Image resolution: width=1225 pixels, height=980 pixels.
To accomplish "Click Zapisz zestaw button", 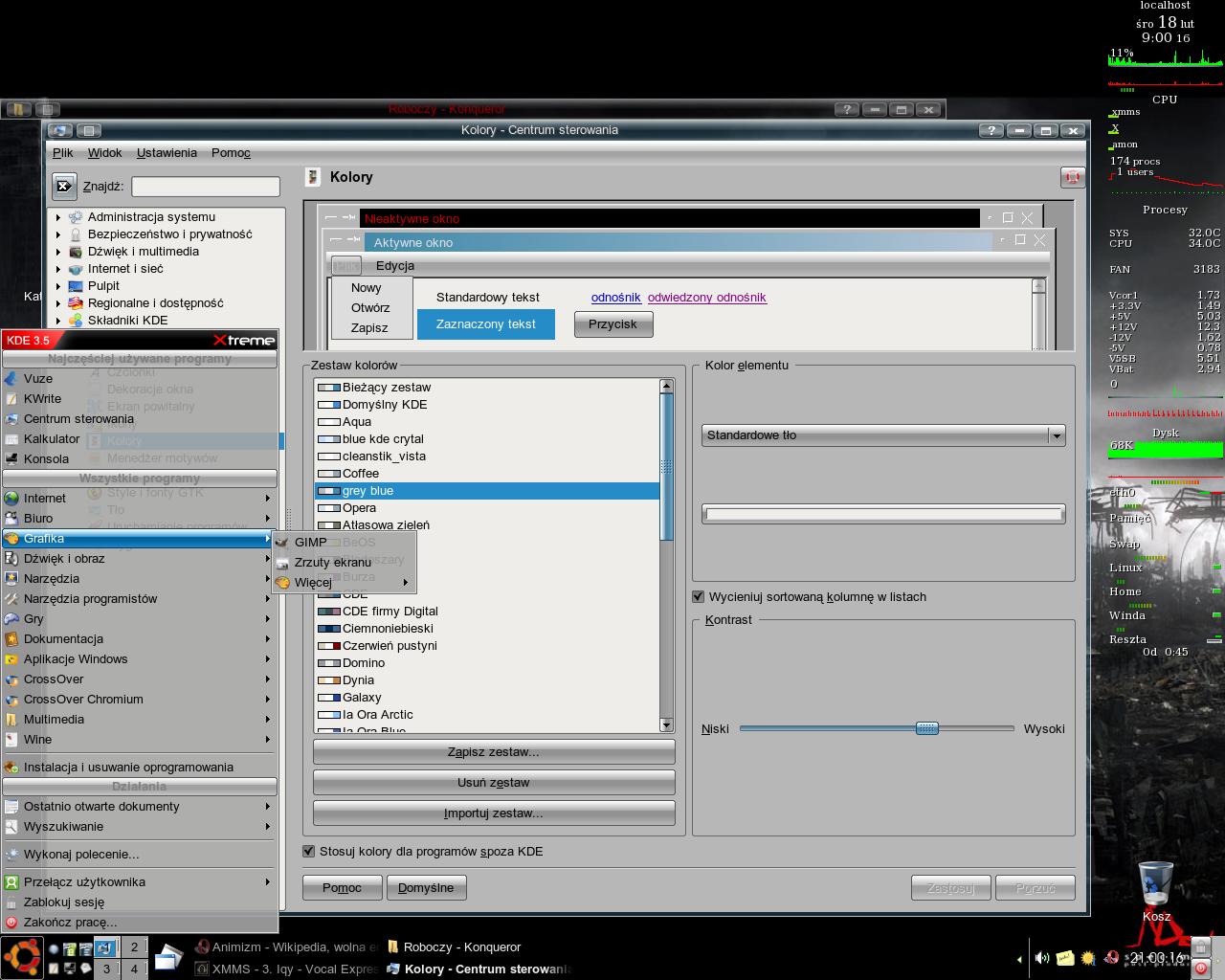I will (494, 751).
